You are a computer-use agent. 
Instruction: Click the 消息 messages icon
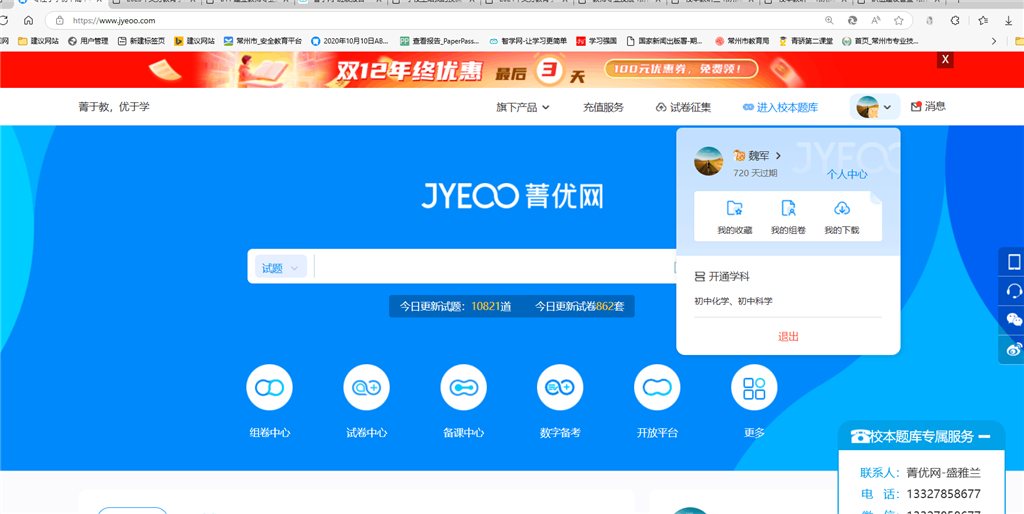[x=916, y=106]
